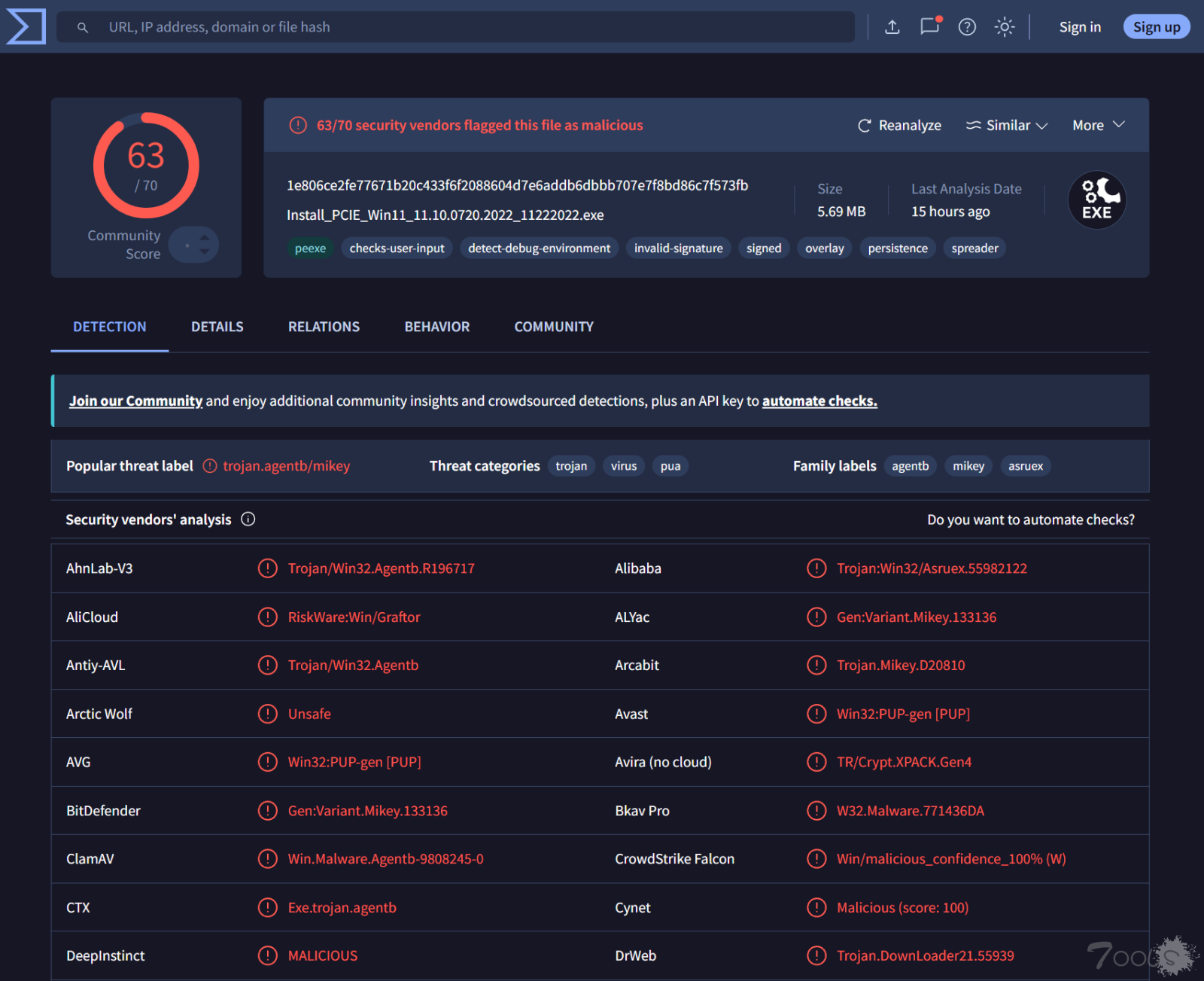The height and width of the screenshot is (981, 1204).
Task: Click the search magnifier icon
Action: click(83, 27)
